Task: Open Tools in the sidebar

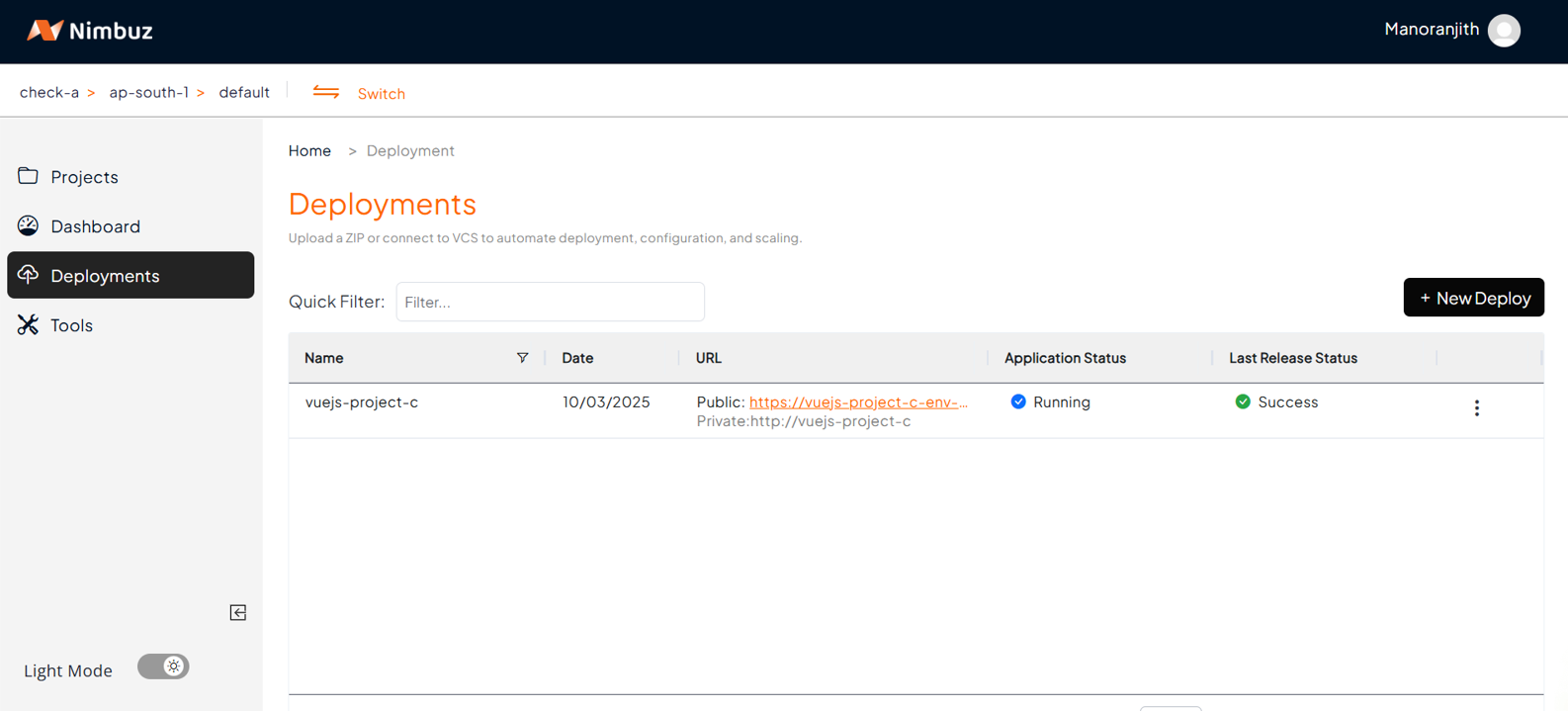Action: pos(71,325)
